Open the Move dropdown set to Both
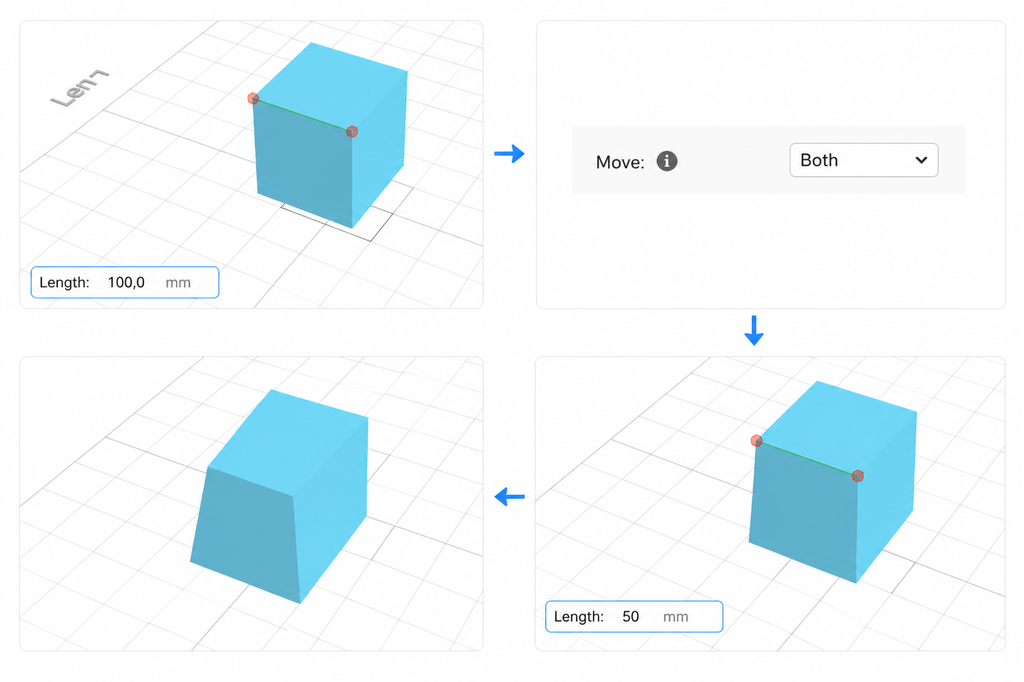This screenshot has height=682, width=1024. pyautogui.click(x=863, y=160)
